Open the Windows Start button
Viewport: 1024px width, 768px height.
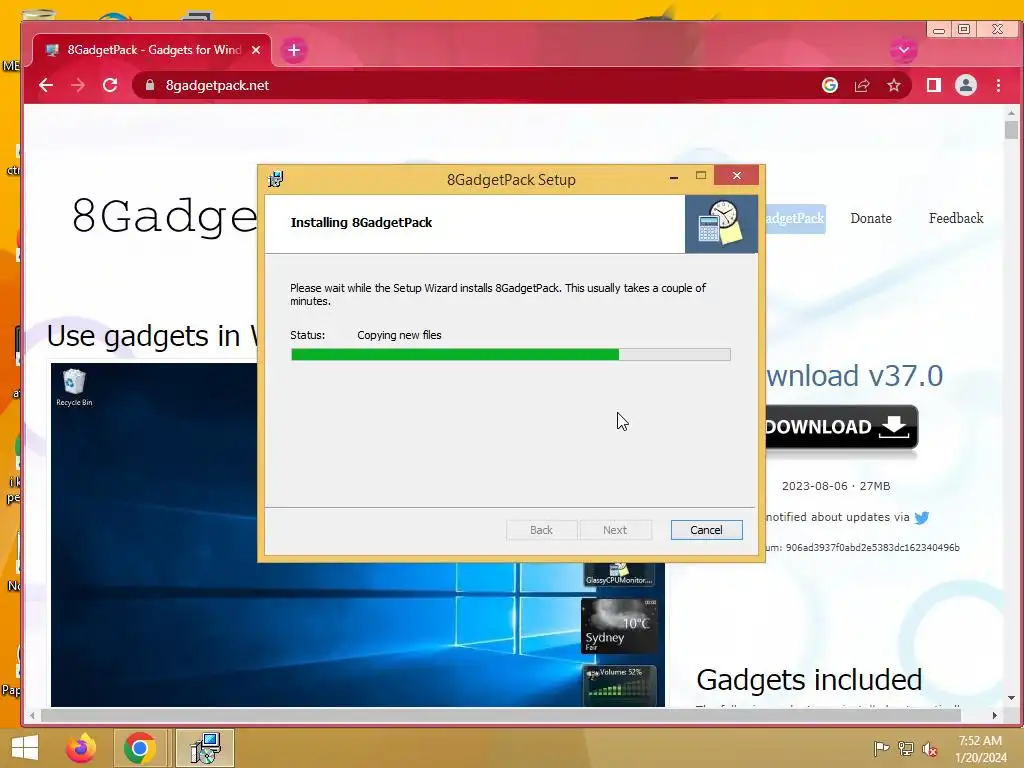click(25, 748)
